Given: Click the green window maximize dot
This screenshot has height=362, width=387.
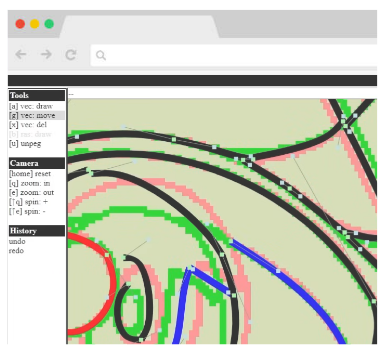Looking at the screenshot, I should tap(49, 24).
